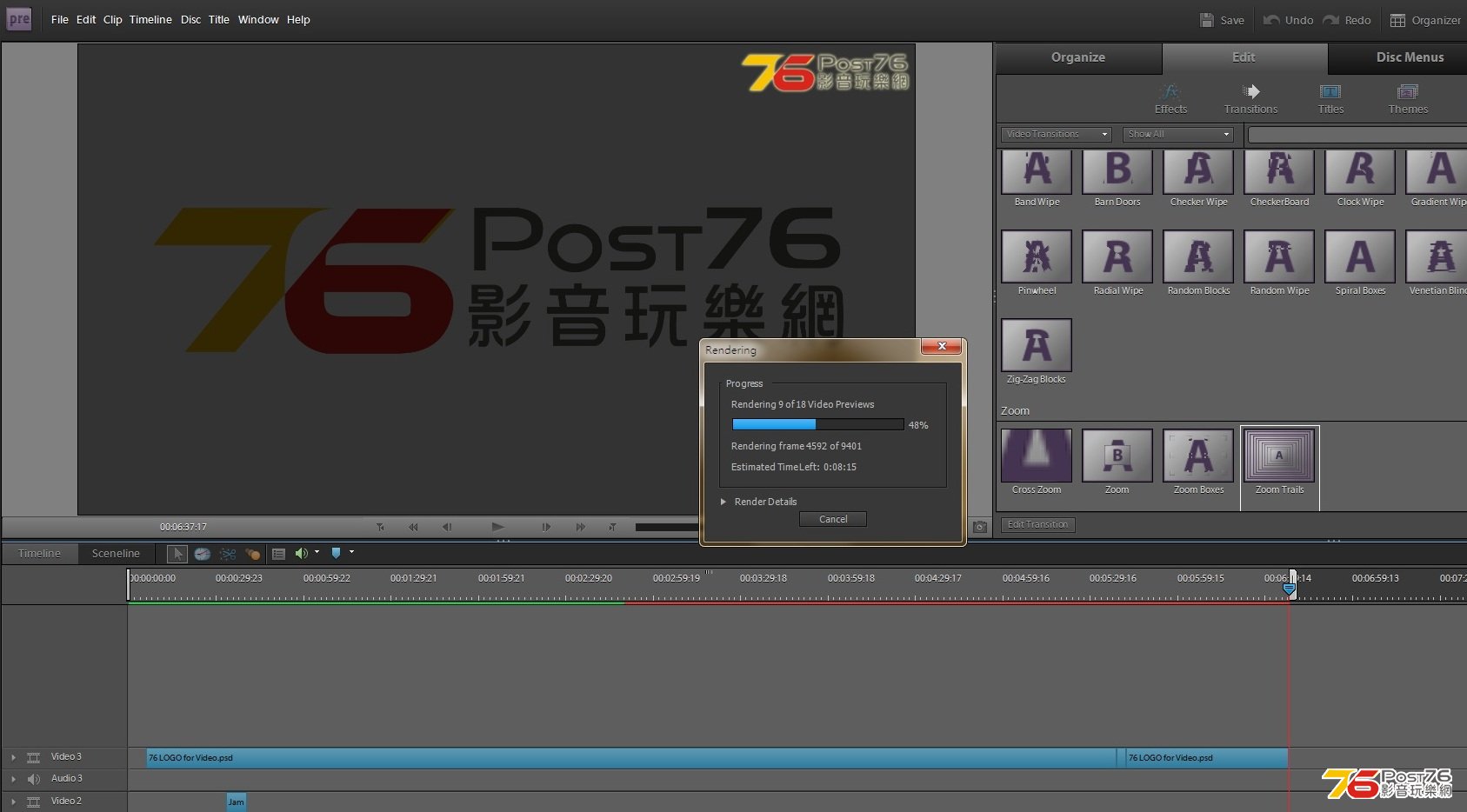The height and width of the screenshot is (812, 1467).
Task: Open the Themes panel
Action: point(1408,99)
